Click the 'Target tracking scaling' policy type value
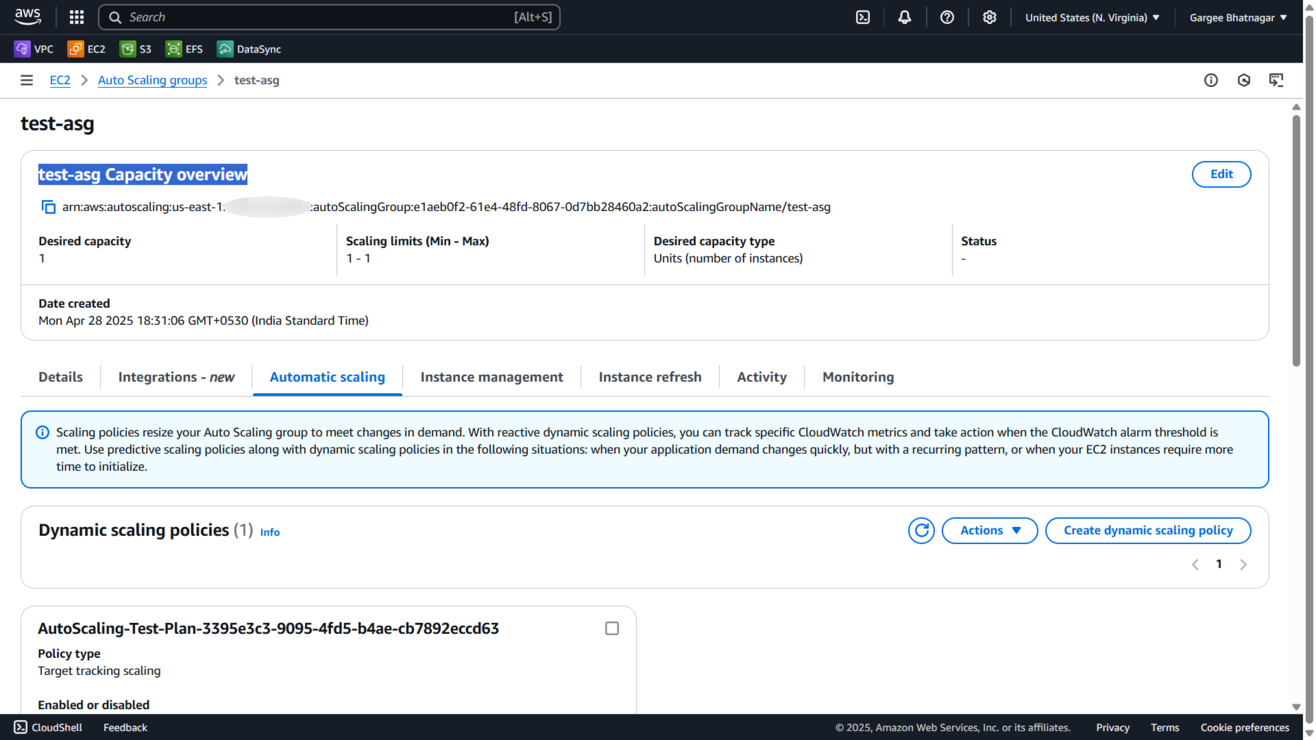The image size is (1316, 740). click(99, 671)
